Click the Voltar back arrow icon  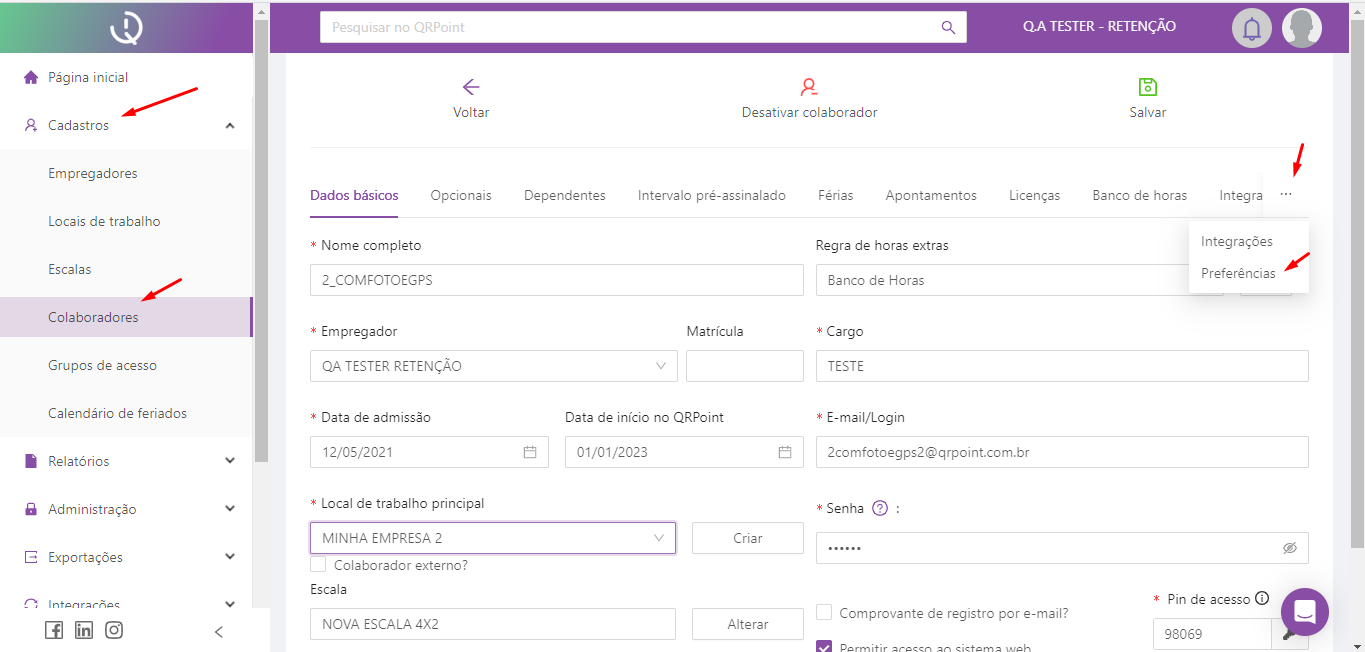click(471, 87)
